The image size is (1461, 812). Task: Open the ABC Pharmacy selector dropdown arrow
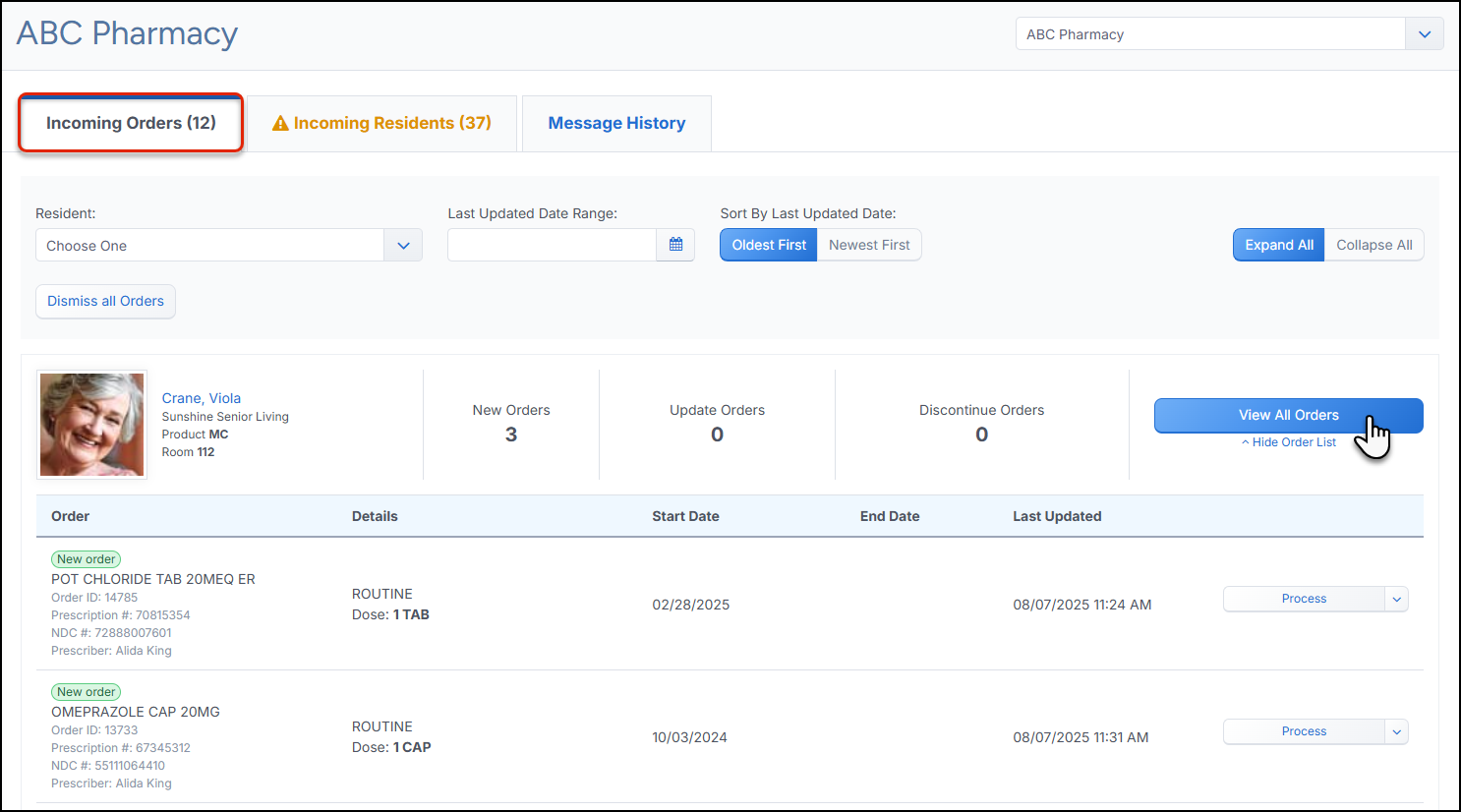pos(1425,34)
